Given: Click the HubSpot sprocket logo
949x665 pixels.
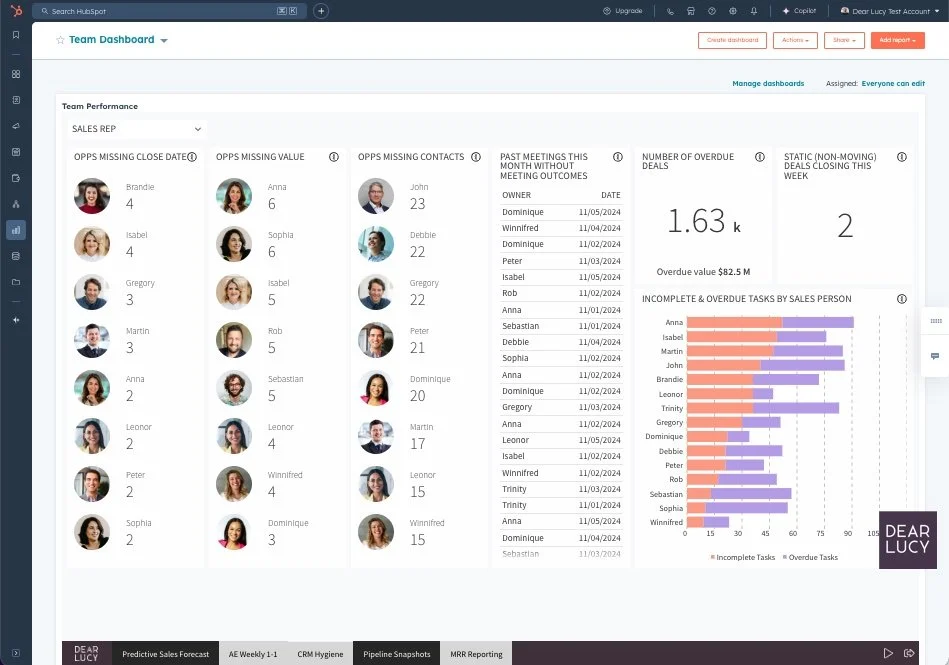Looking at the screenshot, I should [16, 11].
